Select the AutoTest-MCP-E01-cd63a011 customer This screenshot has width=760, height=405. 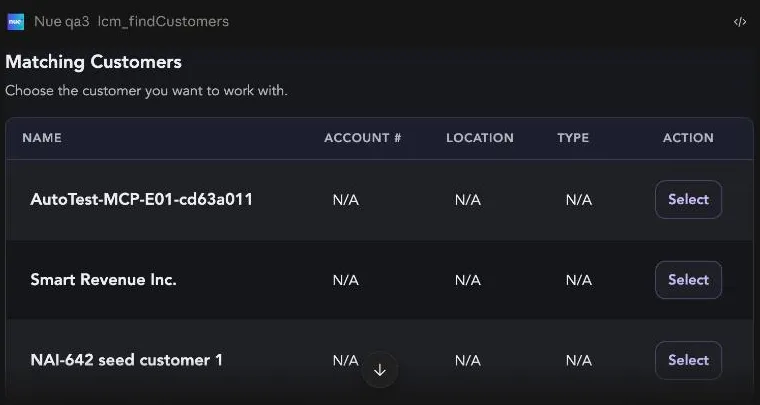[x=688, y=200]
